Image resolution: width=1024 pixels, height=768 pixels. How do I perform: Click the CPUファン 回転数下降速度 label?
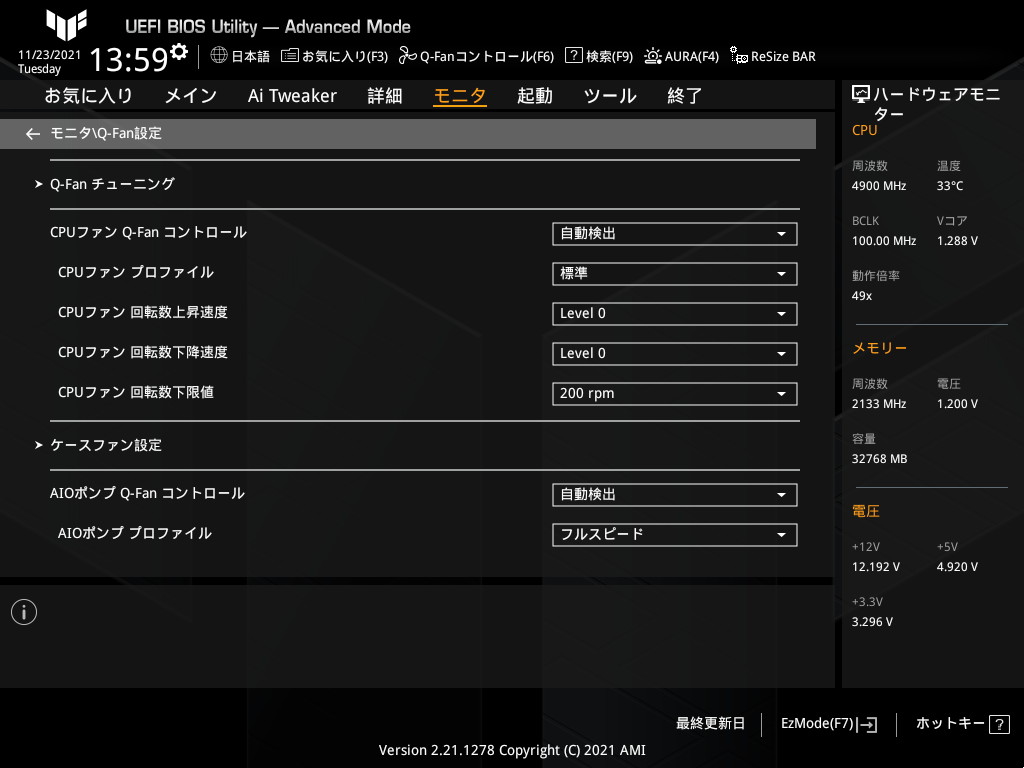143,353
